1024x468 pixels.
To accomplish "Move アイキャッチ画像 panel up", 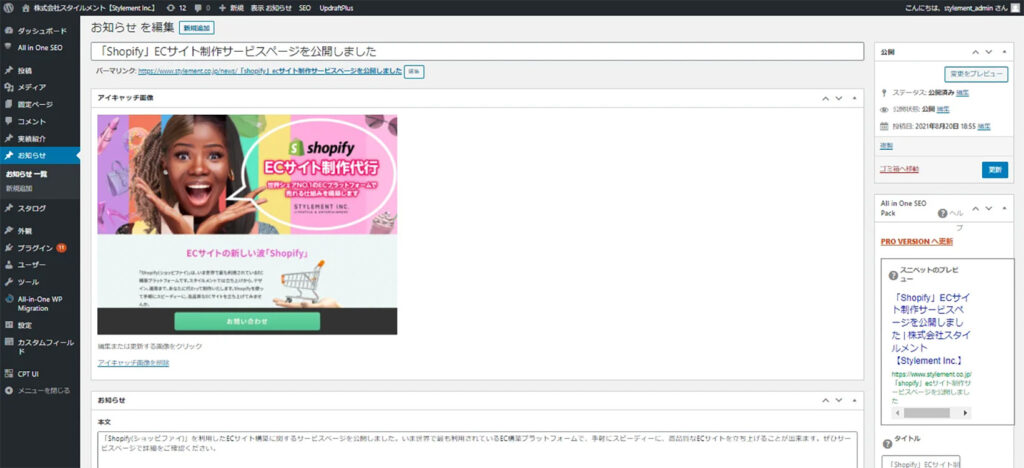I will 825,99.
